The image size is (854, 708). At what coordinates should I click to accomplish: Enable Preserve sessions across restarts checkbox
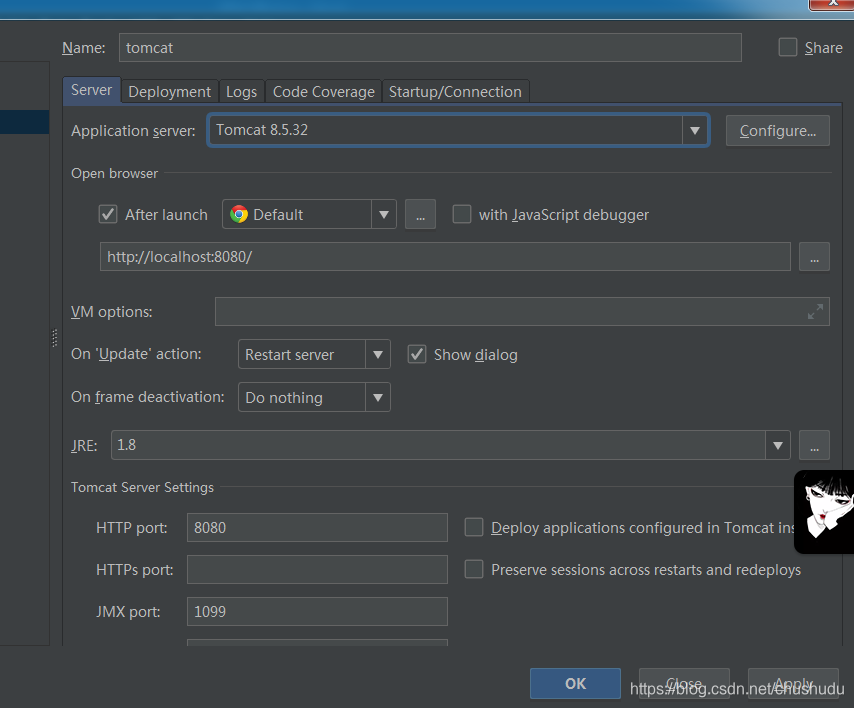coord(474,569)
